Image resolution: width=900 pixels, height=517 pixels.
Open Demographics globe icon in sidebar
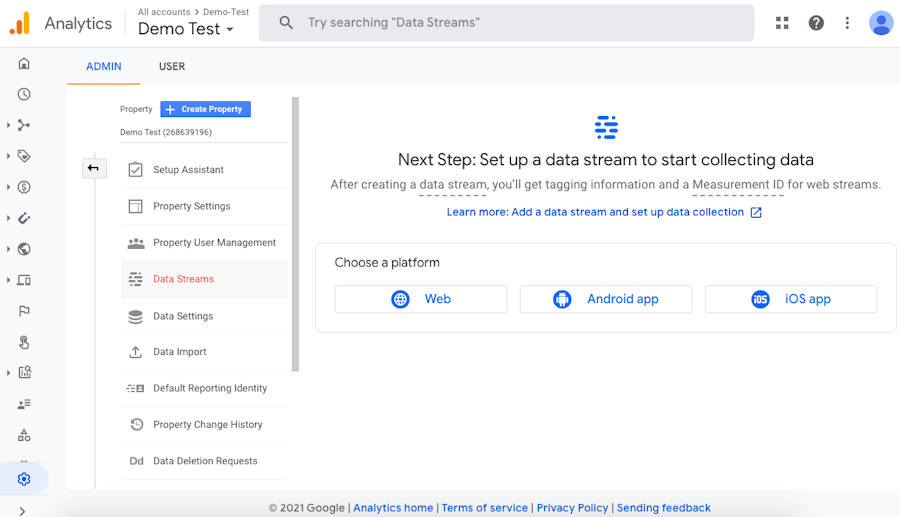[x=24, y=249]
